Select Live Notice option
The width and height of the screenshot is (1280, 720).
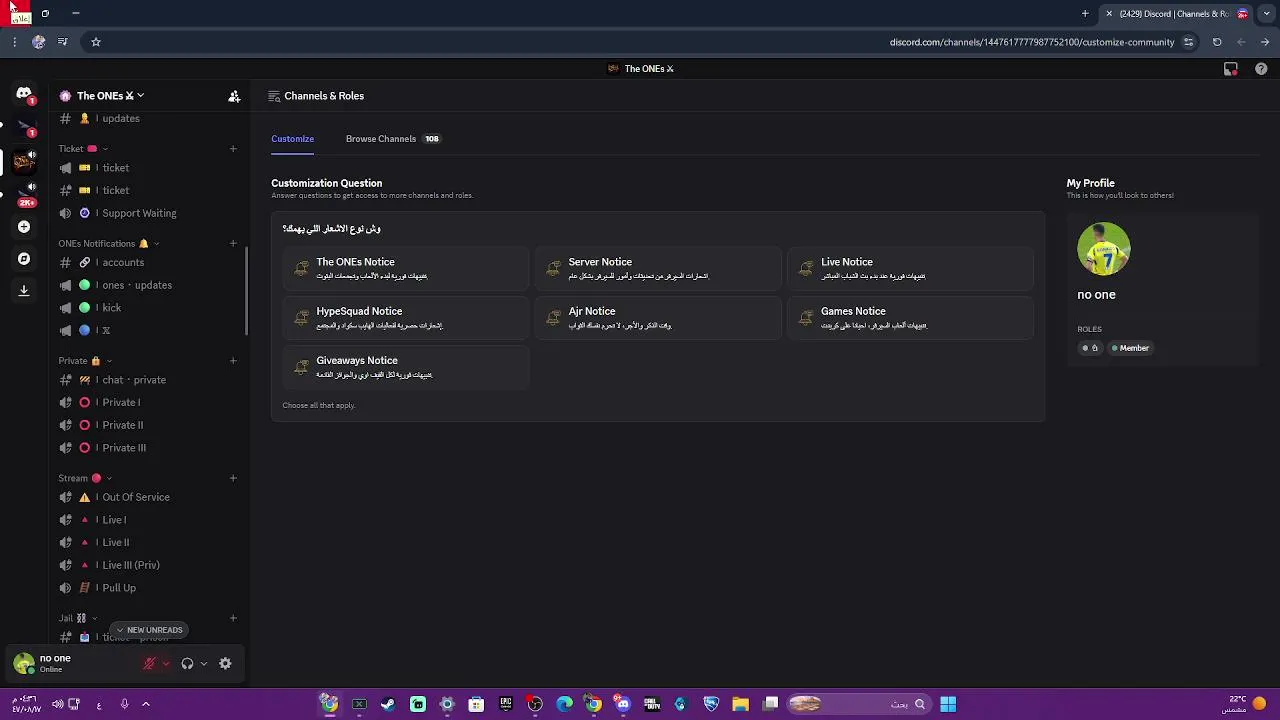pos(911,268)
